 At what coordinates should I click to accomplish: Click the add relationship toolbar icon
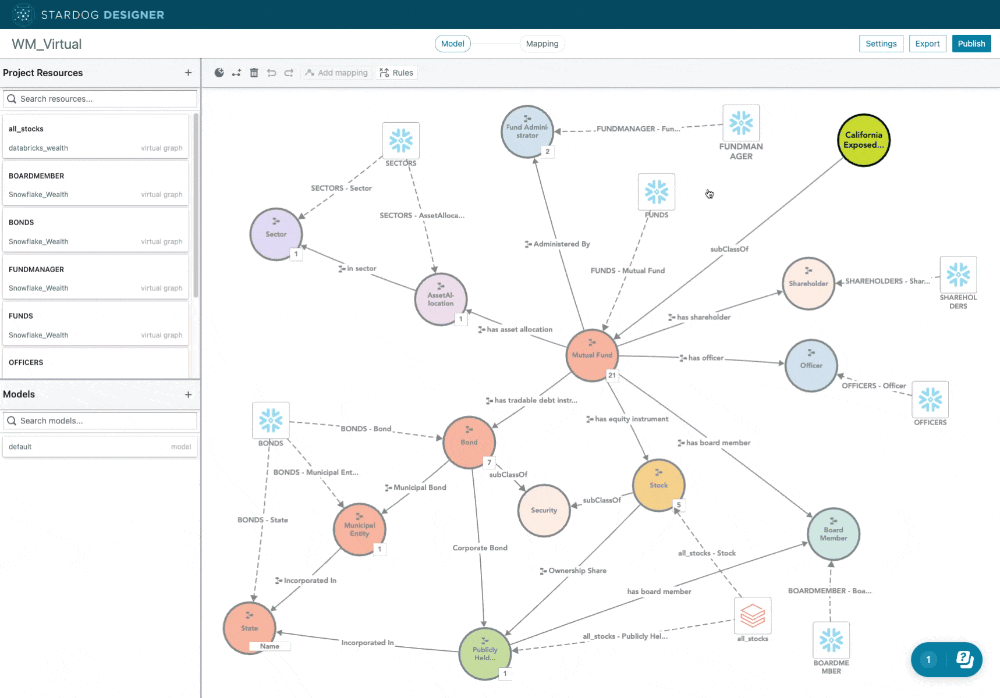click(x=237, y=73)
